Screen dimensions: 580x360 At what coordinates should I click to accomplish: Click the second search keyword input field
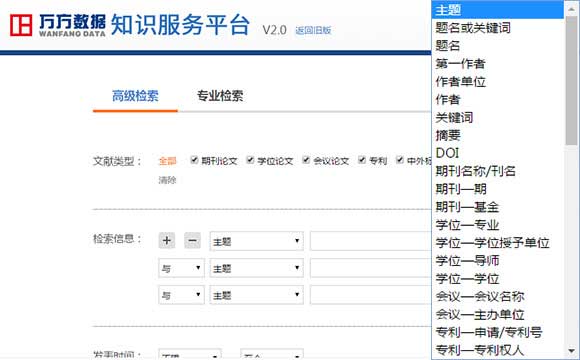click(371, 268)
